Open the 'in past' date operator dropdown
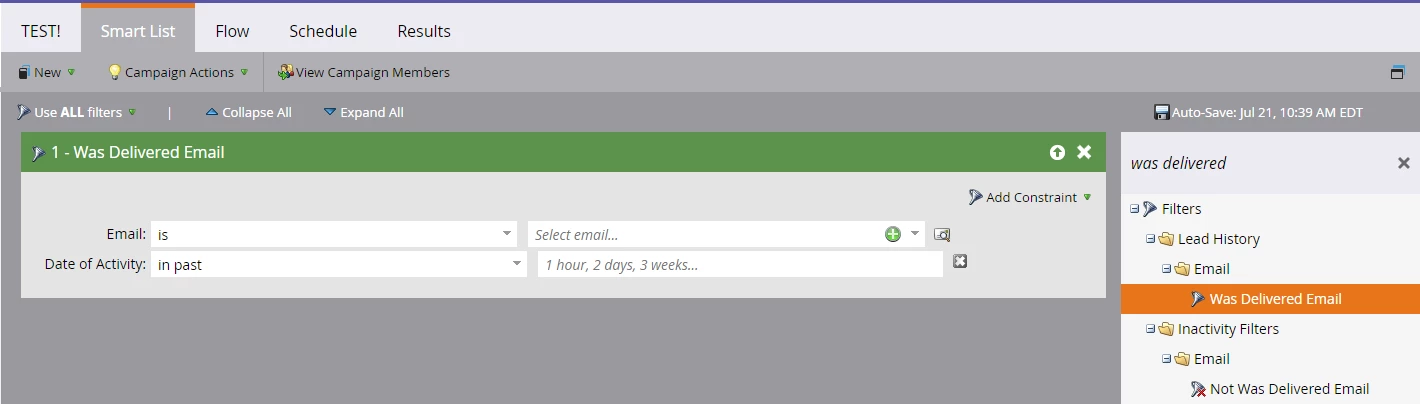The width and height of the screenshot is (1420, 404). coord(338,264)
